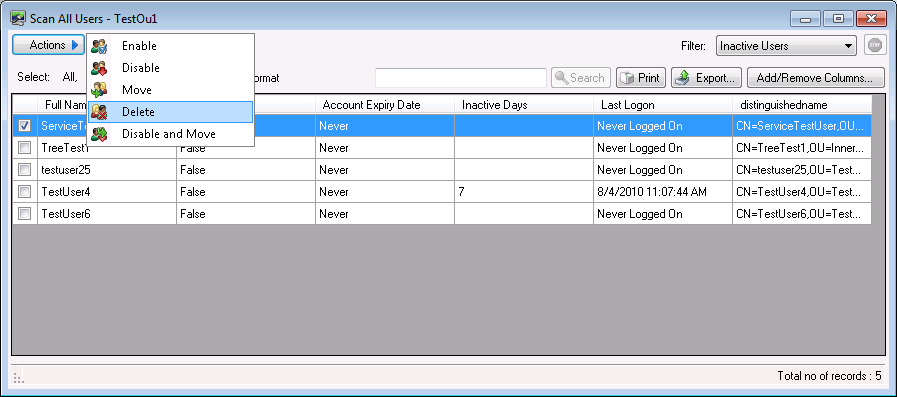Click the Export button
This screenshot has height=397, width=897.
707,78
